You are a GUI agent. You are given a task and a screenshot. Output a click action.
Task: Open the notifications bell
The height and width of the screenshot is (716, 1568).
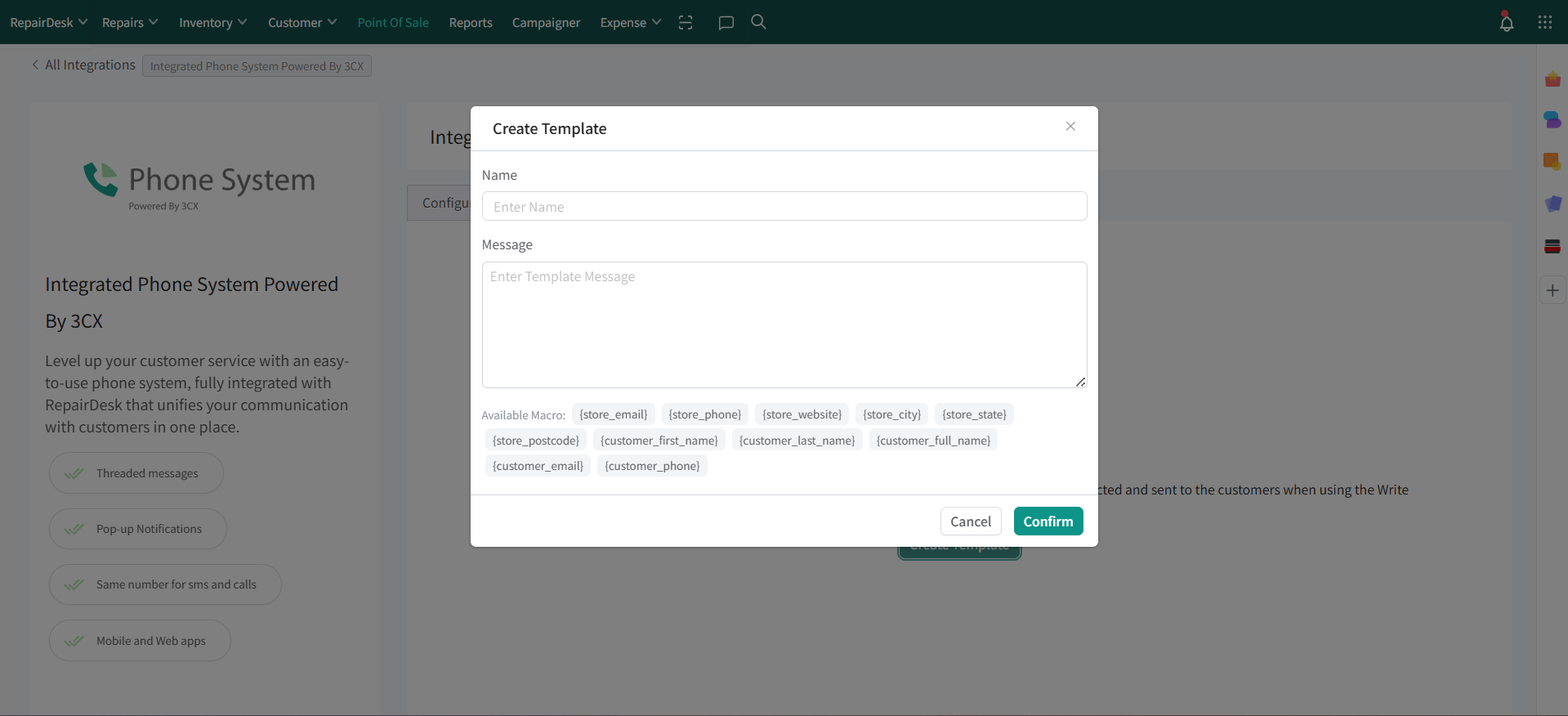(1507, 22)
